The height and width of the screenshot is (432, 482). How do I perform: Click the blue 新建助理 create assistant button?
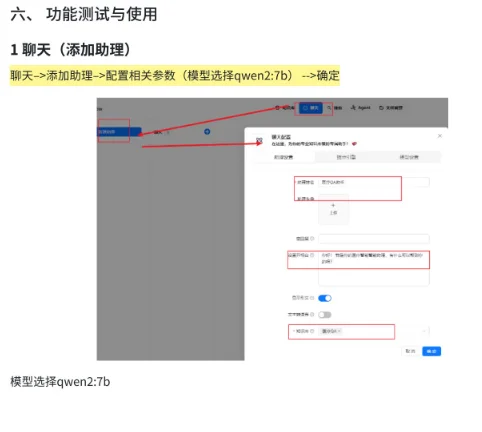pos(119,132)
